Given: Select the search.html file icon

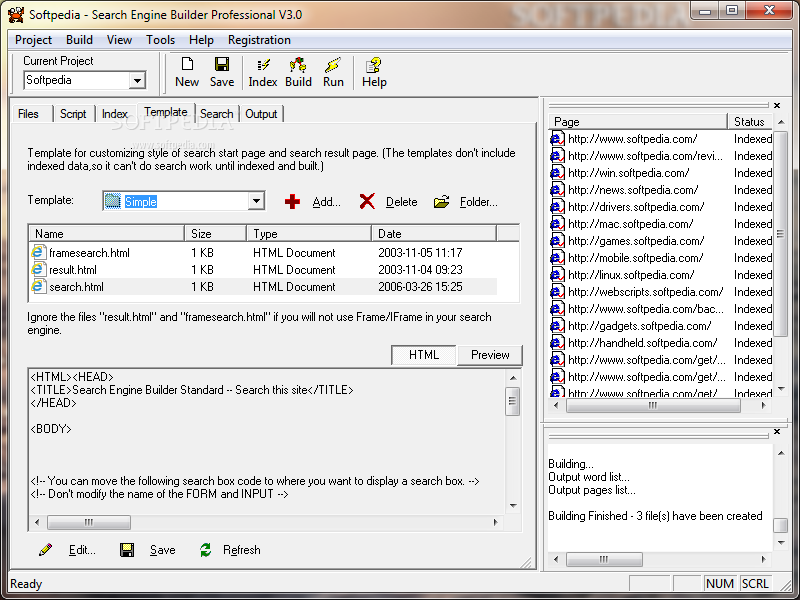Looking at the screenshot, I should coord(38,286).
